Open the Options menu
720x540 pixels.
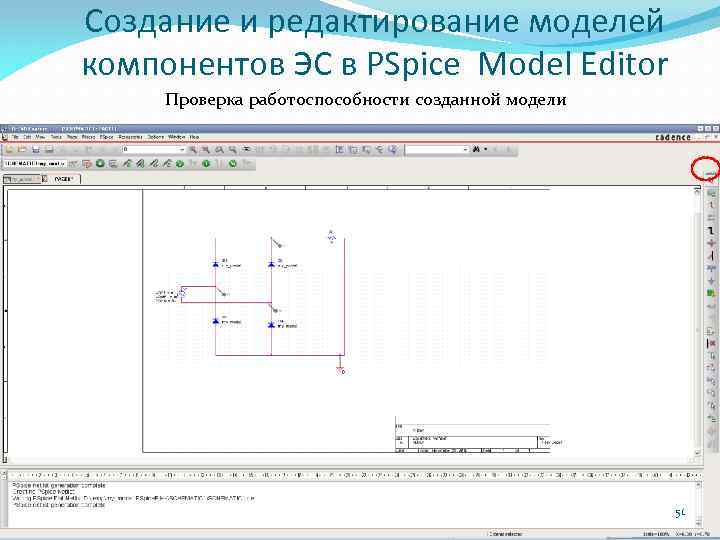pos(155,137)
